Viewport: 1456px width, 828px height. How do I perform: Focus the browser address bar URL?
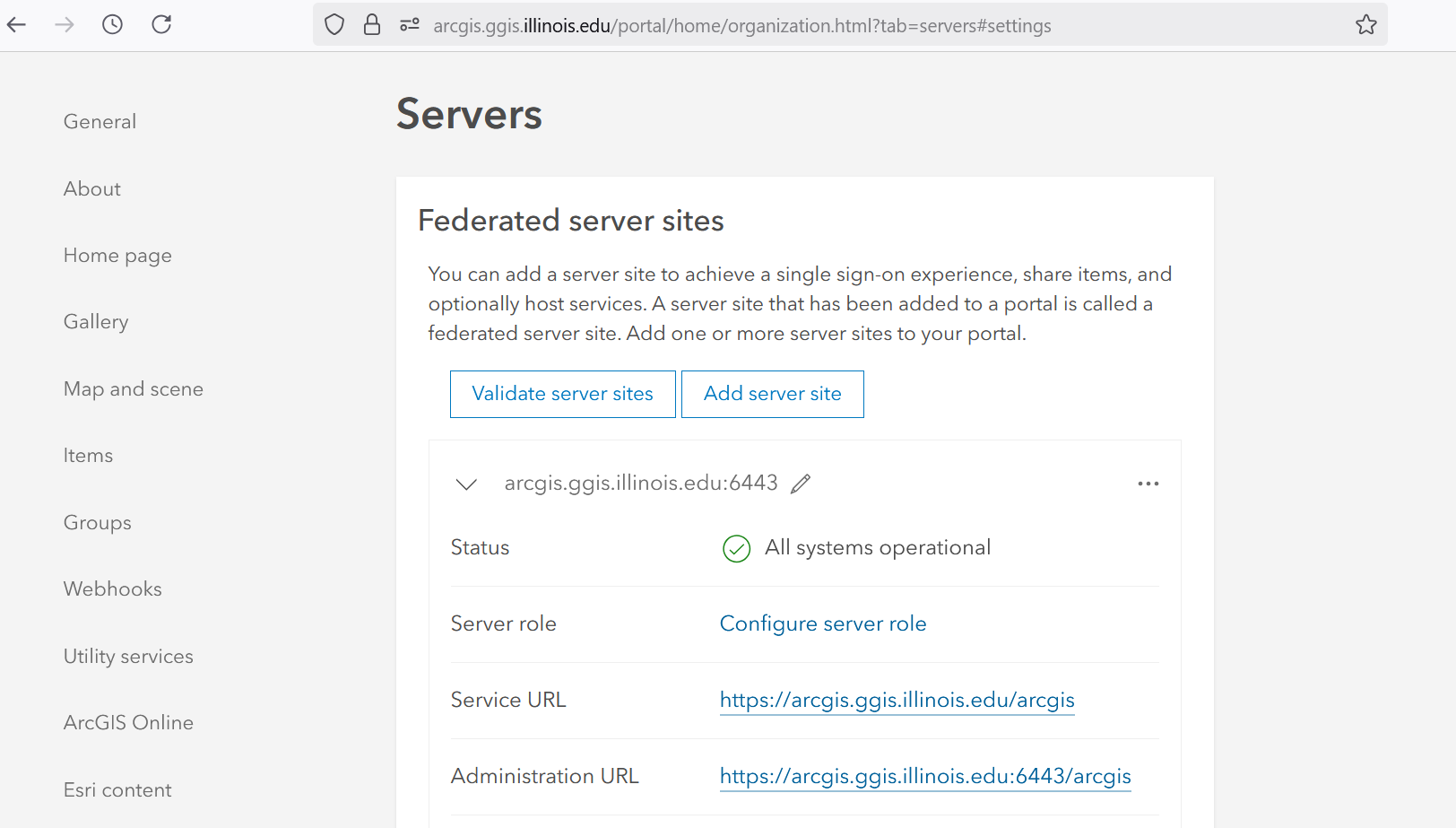pyautogui.click(x=742, y=26)
